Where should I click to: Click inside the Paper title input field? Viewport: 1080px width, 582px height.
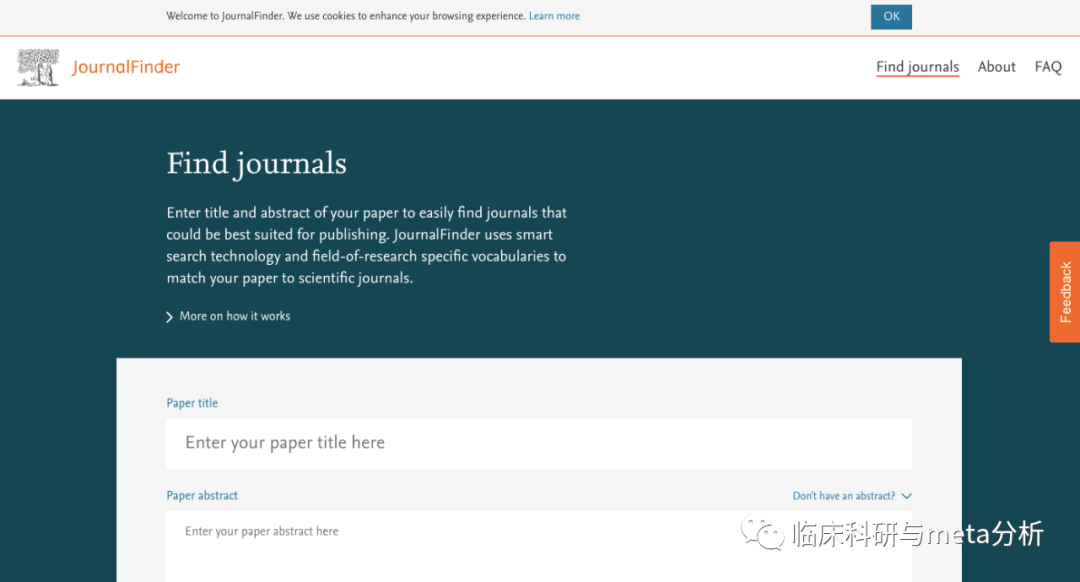click(538, 443)
